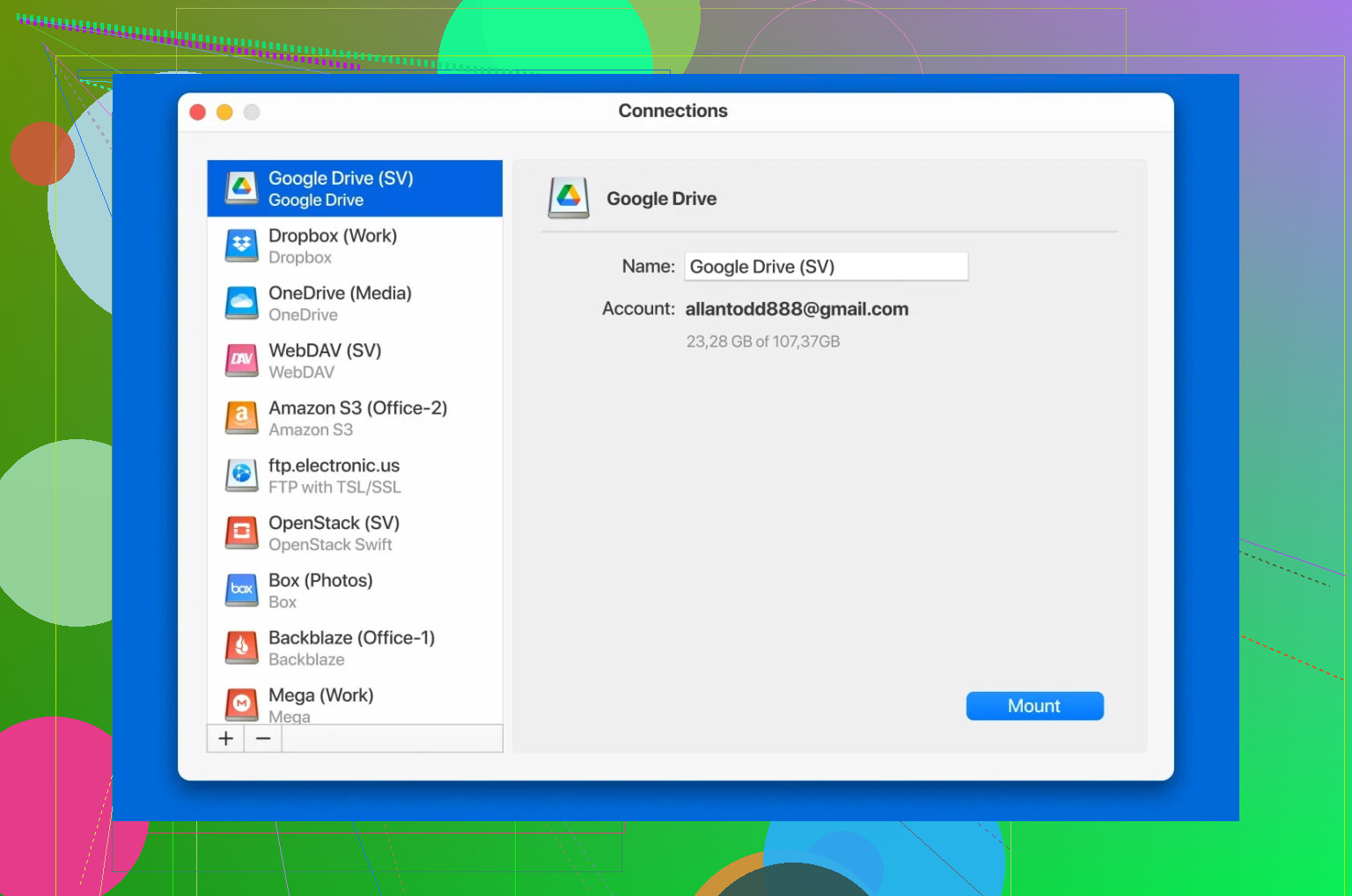Close the Connections window with red button
1352x896 pixels.
198,112
